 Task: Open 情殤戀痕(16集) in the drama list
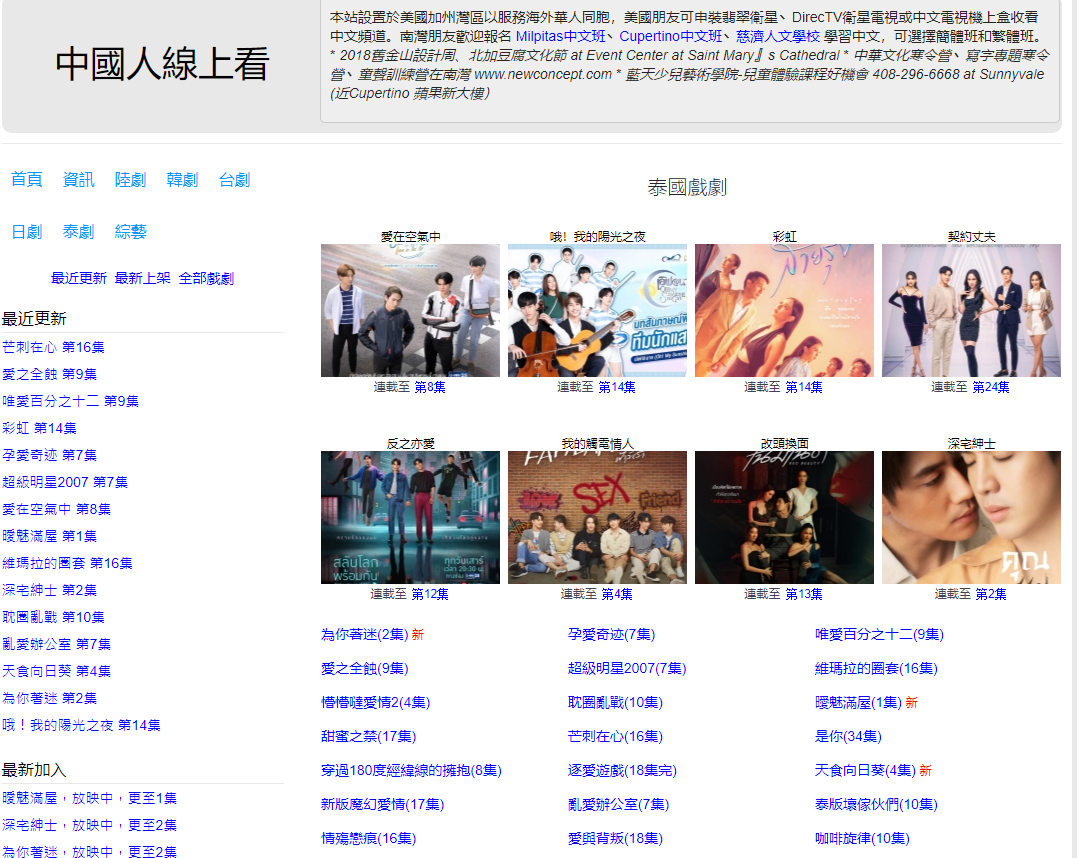368,839
